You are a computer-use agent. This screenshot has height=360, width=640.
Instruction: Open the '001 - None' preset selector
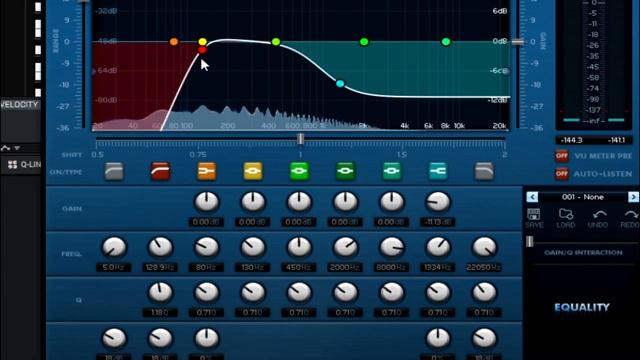coord(582,197)
